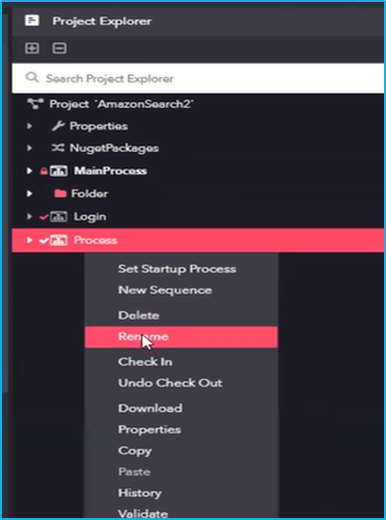Focus the Search Project Explorer field
The width and height of the screenshot is (386, 520).
pos(198,78)
